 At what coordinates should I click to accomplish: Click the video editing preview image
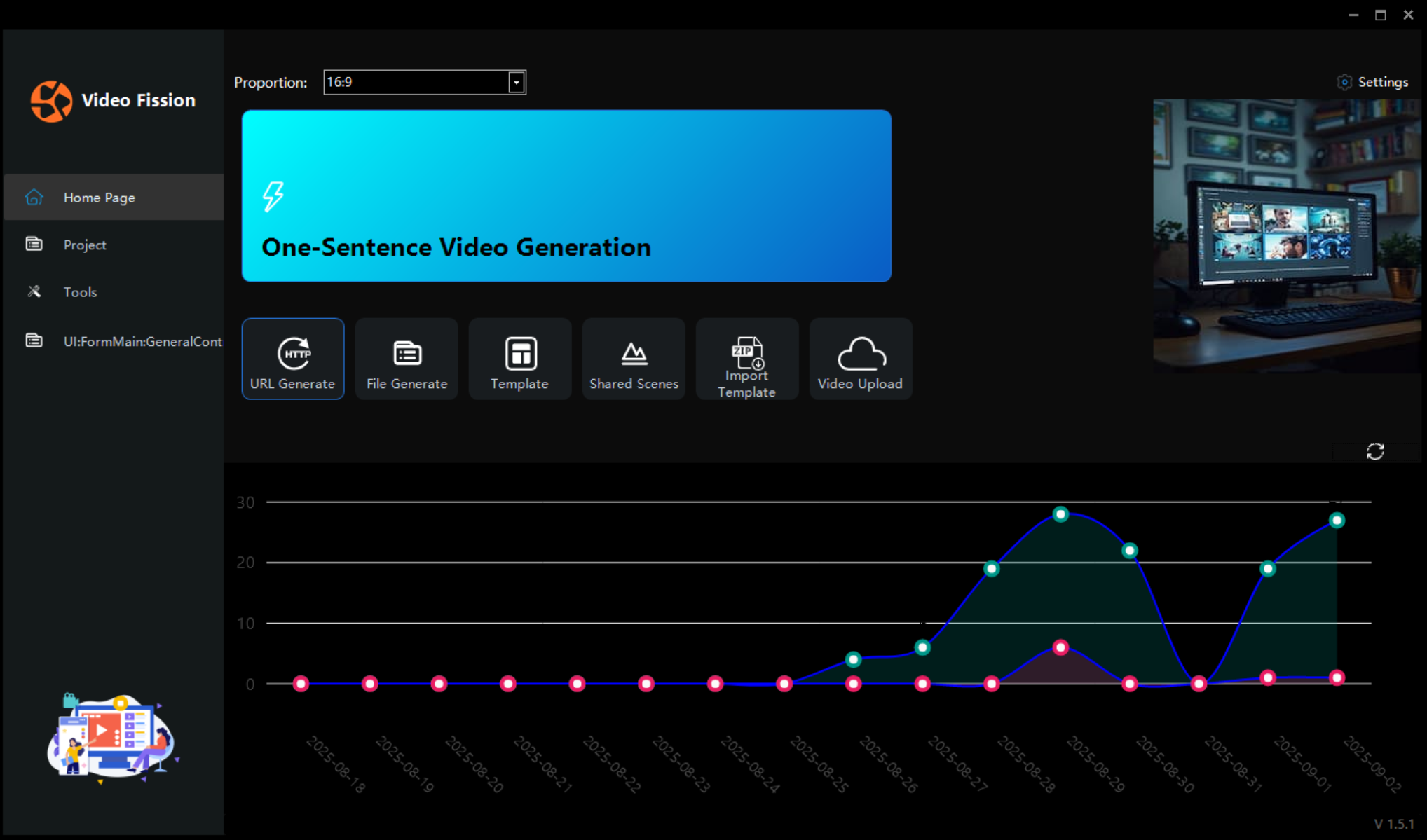point(1287,235)
